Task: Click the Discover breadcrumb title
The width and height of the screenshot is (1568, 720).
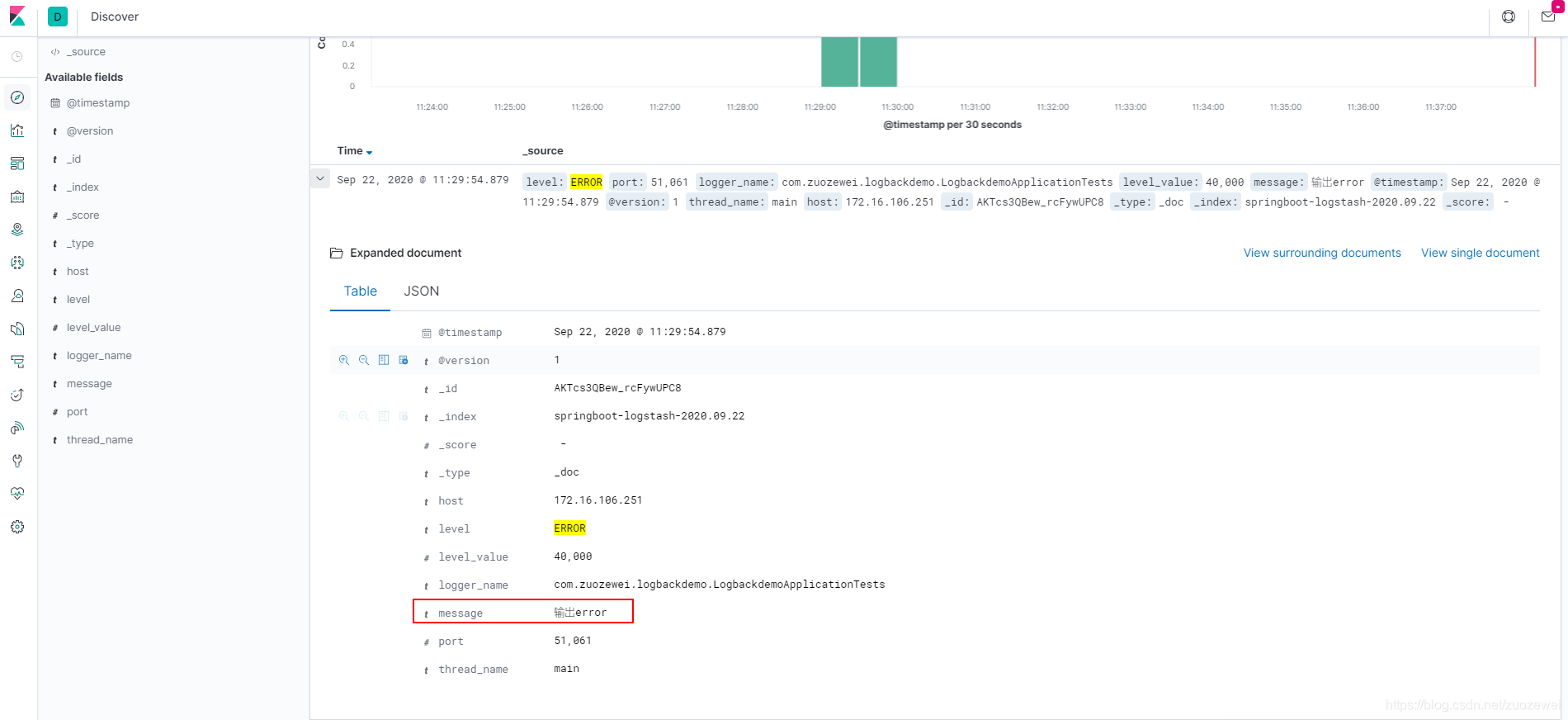Action: (x=115, y=17)
